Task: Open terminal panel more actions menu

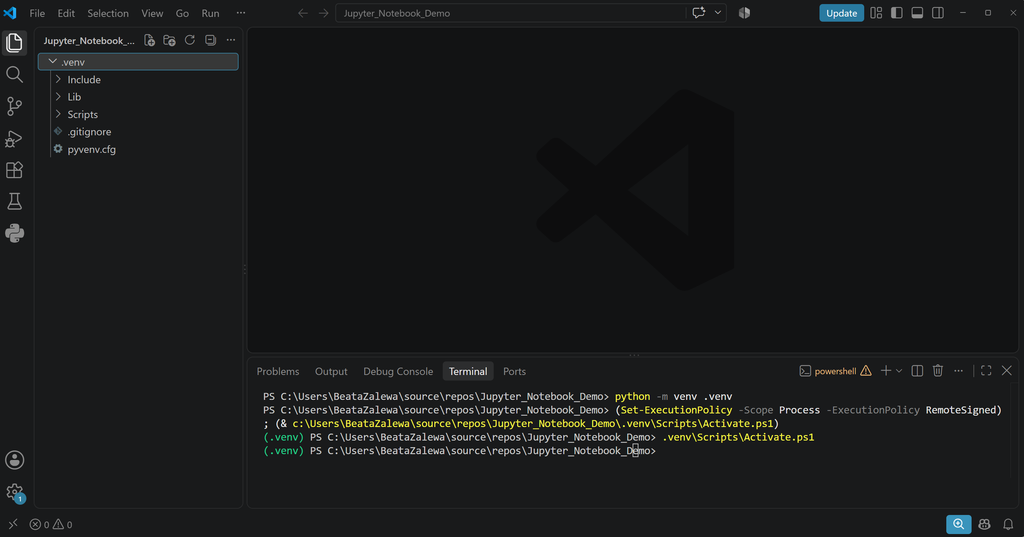Action: click(959, 371)
